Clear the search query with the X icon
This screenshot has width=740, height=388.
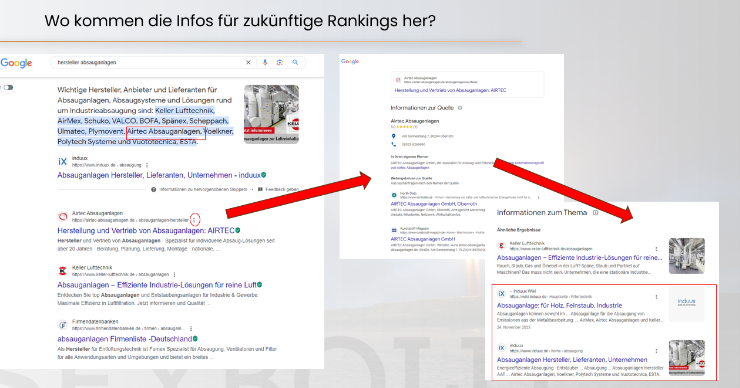(248, 62)
